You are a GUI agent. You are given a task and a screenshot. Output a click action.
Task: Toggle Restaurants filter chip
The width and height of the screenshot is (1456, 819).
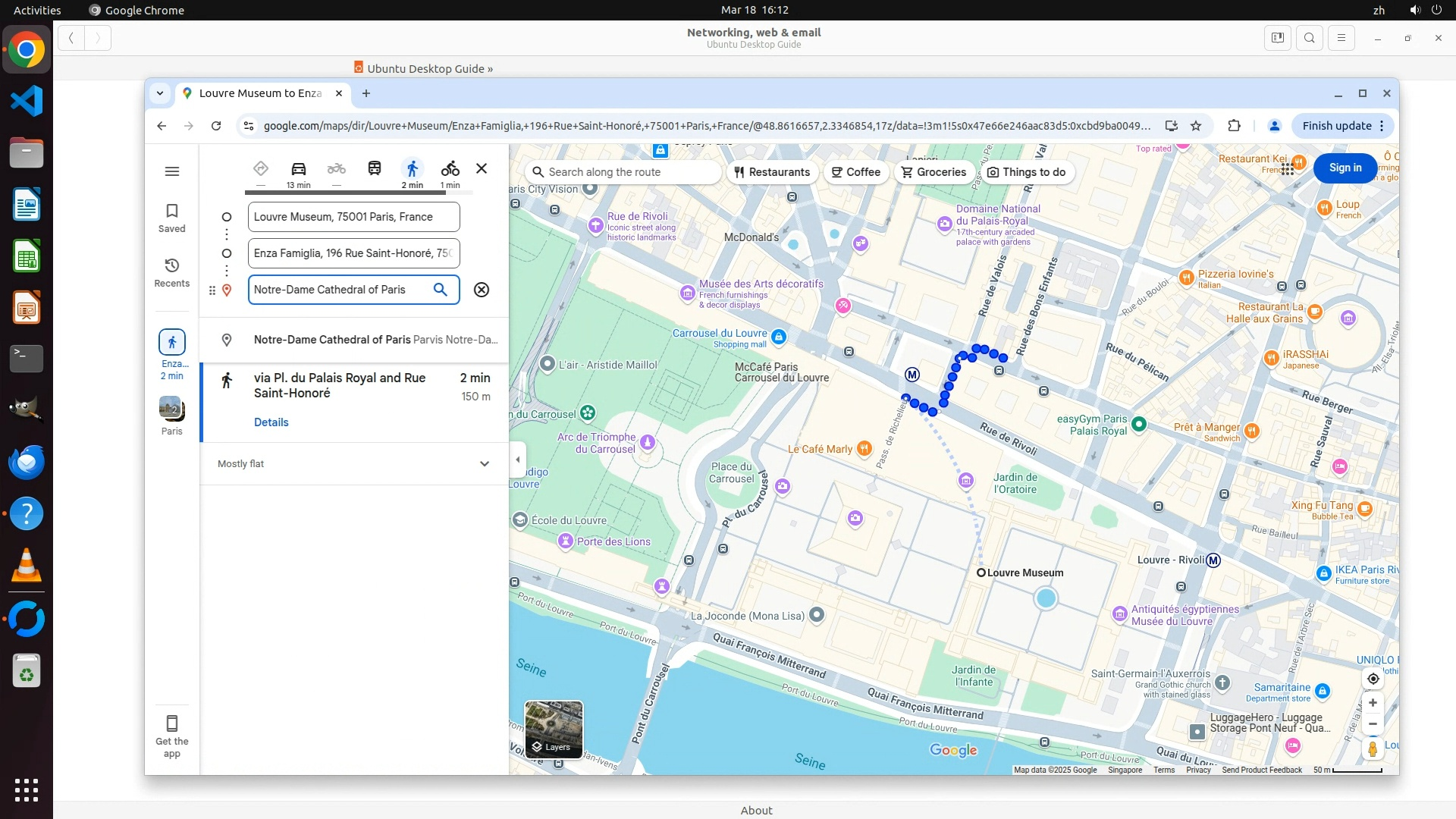772,172
